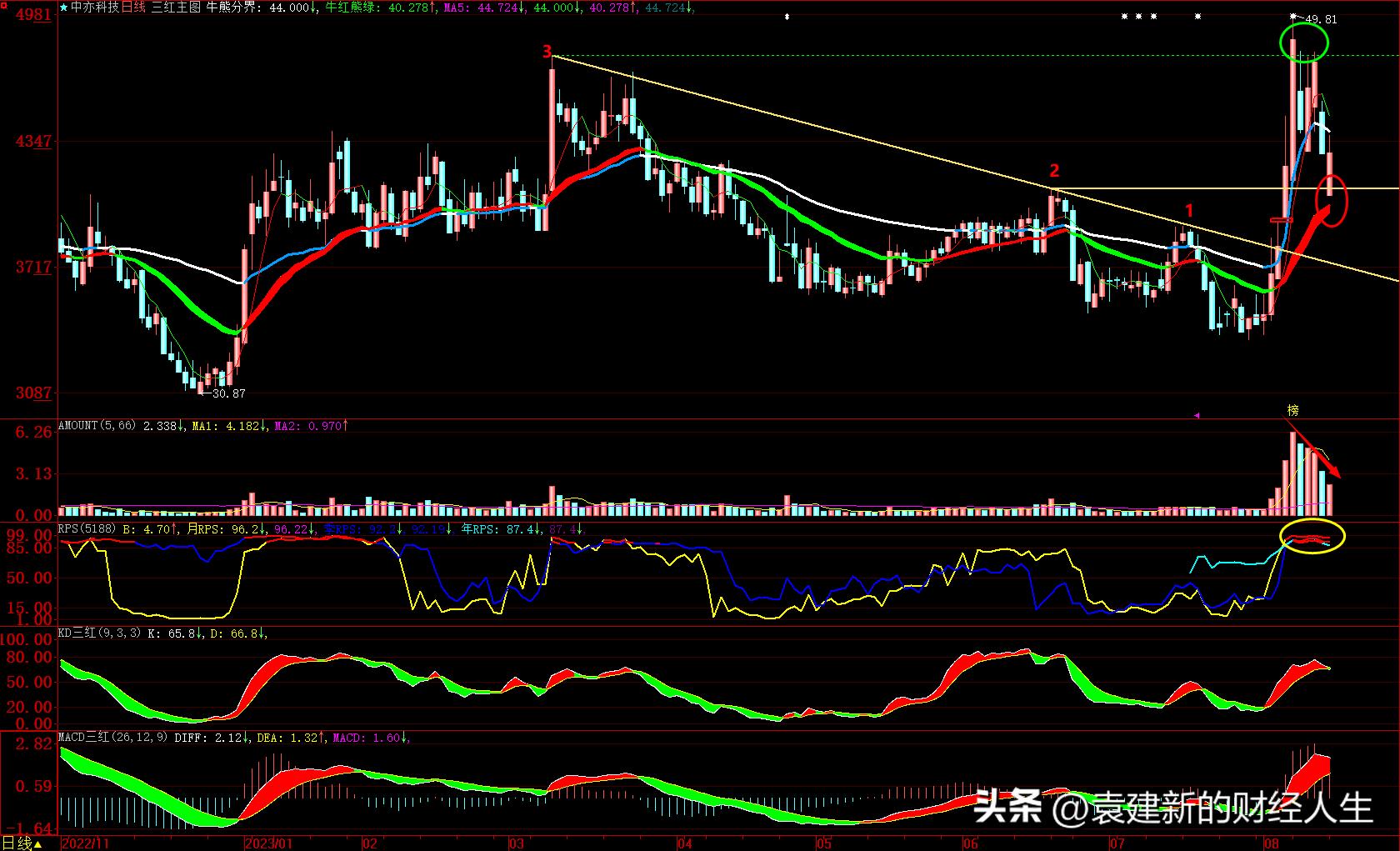Click the red number 1 annotation
The width and height of the screenshot is (1400, 851).
point(1189,211)
